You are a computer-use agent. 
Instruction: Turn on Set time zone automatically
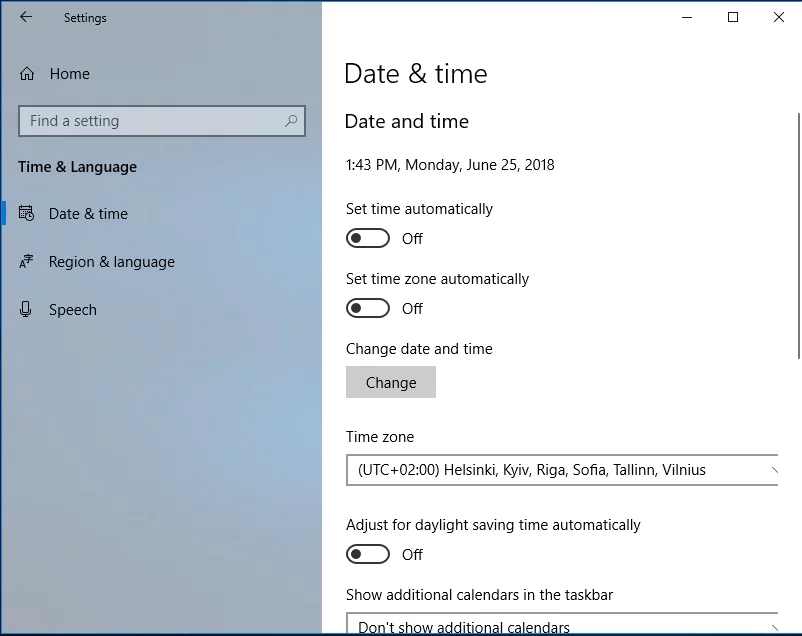click(367, 308)
